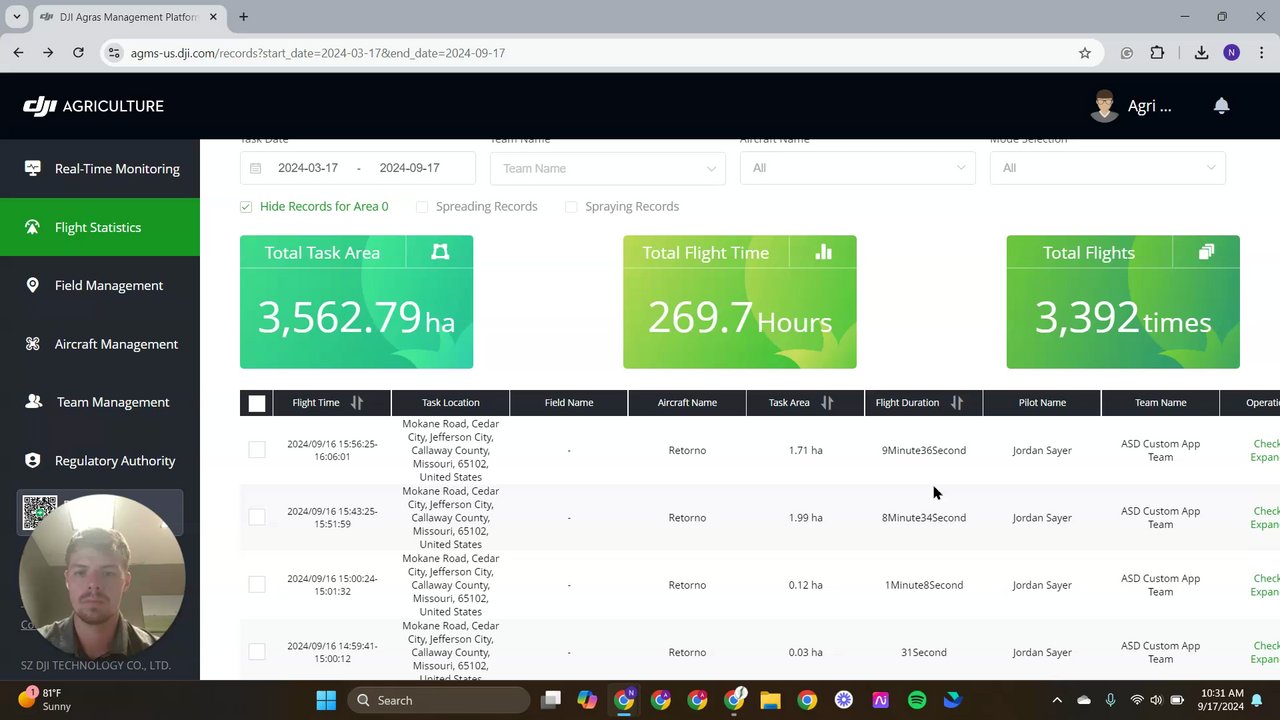Select the row checkbox for 15:43:25 flight
The width and height of the screenshot is (1280, 720).
point(257,517)
